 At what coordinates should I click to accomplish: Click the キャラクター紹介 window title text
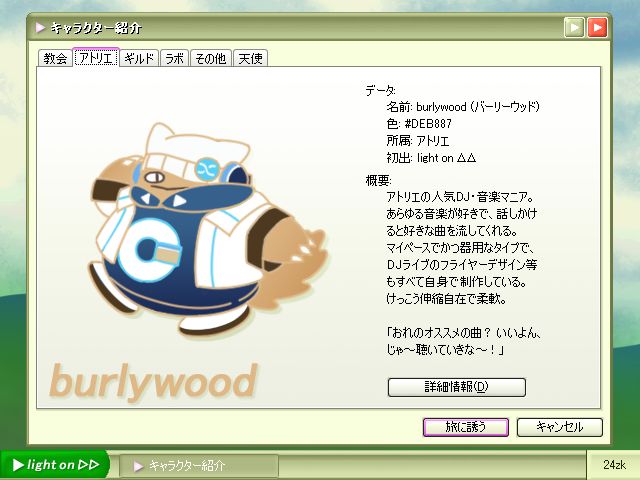click(96, 28)
